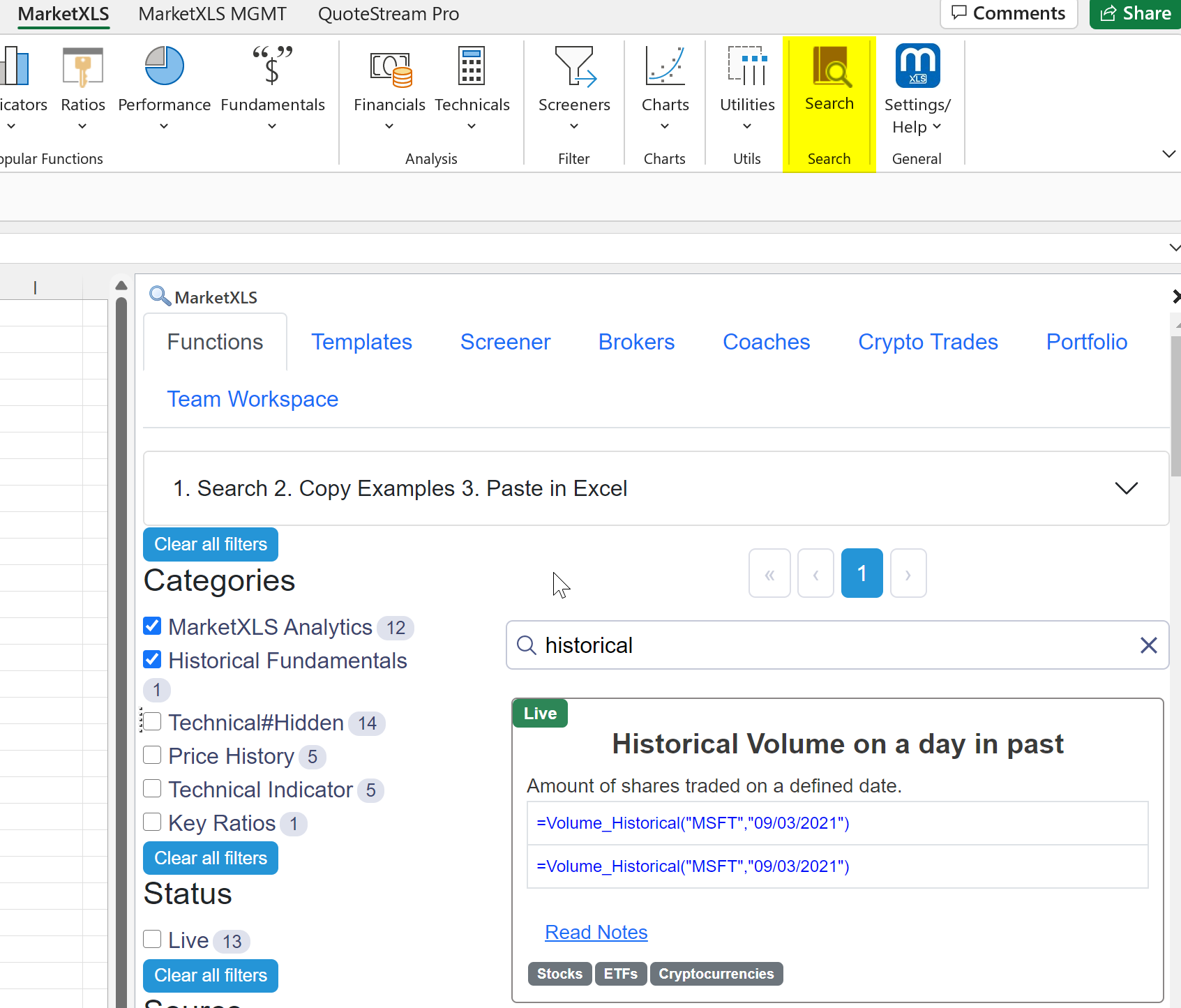Viewport: 1181px width, 1008px height.
Task: Open the Technicals dropdown arrow
Action: point(472,126)
